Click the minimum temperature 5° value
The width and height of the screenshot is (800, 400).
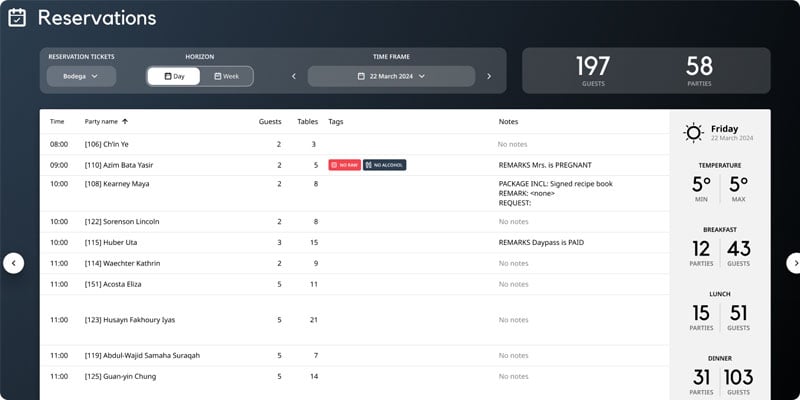pos(702,184)
